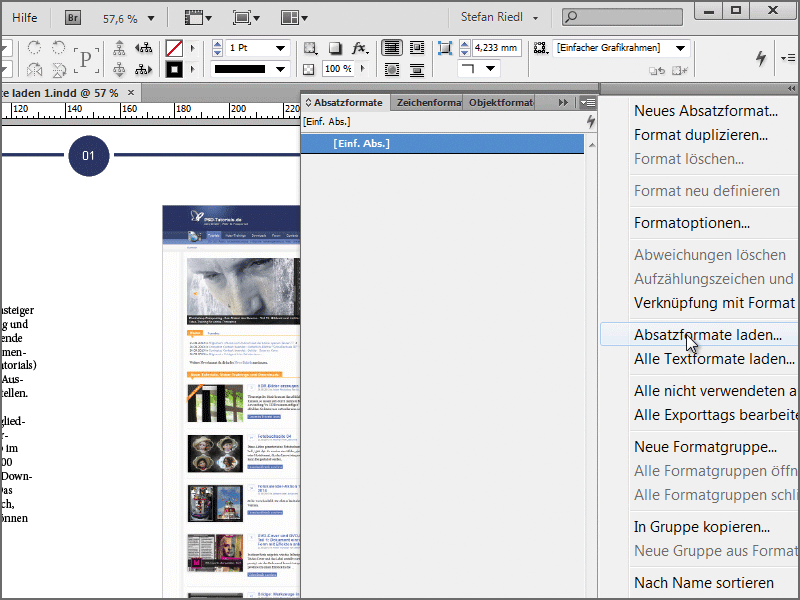Viewport: 800px width, 600px height.
Task: Click the no text wrap icon
Action: pos(392,48)
